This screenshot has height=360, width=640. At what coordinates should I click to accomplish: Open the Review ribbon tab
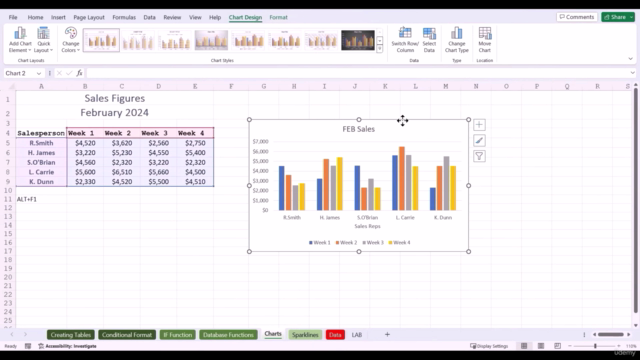coord(172,17)
